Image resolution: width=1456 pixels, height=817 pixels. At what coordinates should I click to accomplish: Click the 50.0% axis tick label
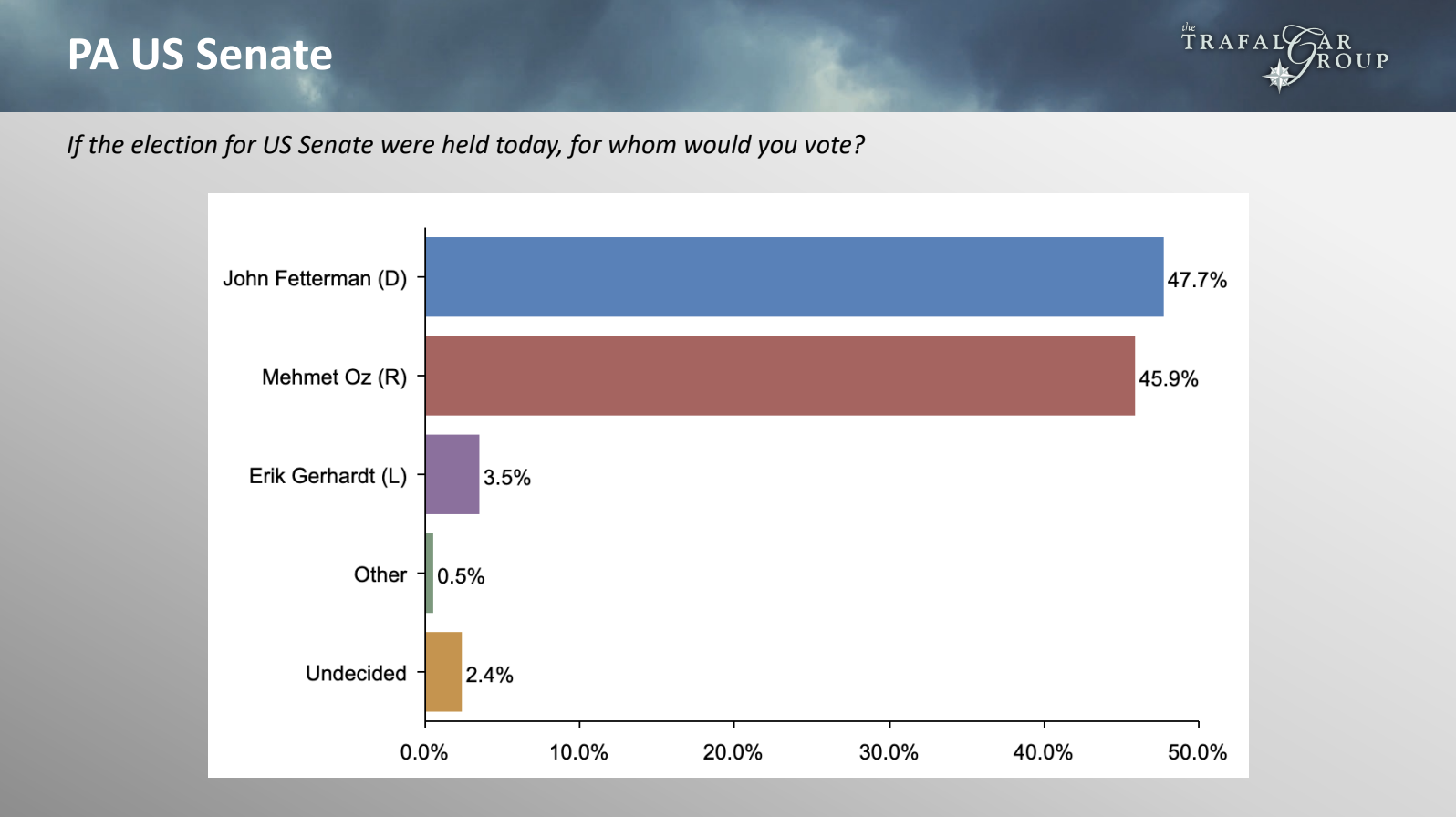1198,752
